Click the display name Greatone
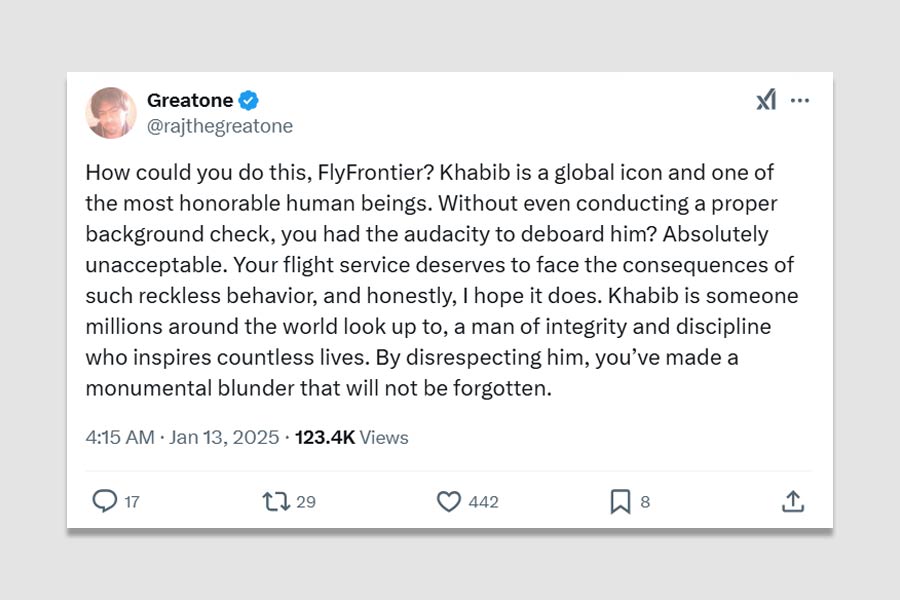Viewport: 900px width, 600px height. [190, 100]
